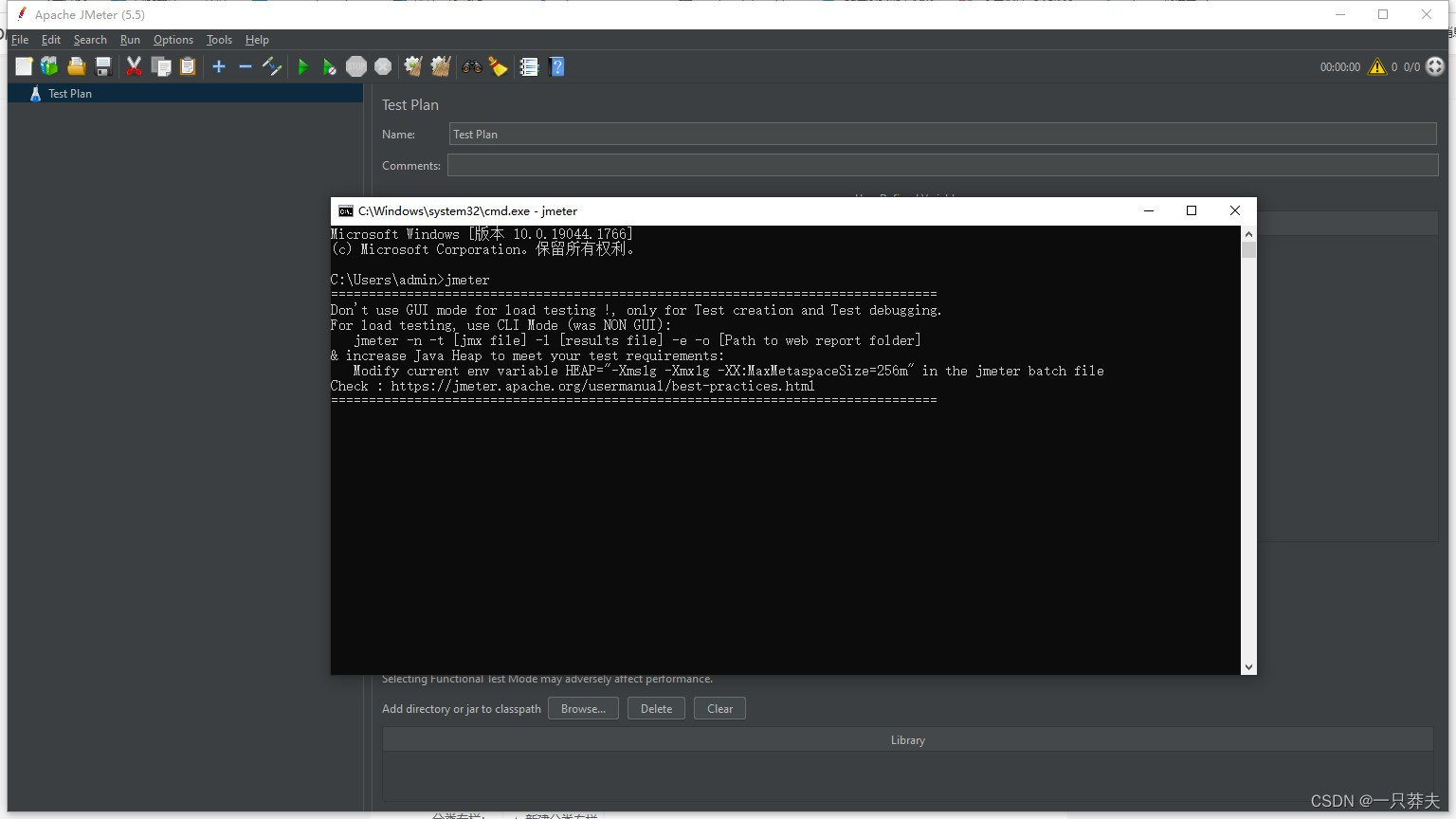Viewport: 1456px width, 819px height.
Task: Open the Run menu
Action: (x=130, y=40)
